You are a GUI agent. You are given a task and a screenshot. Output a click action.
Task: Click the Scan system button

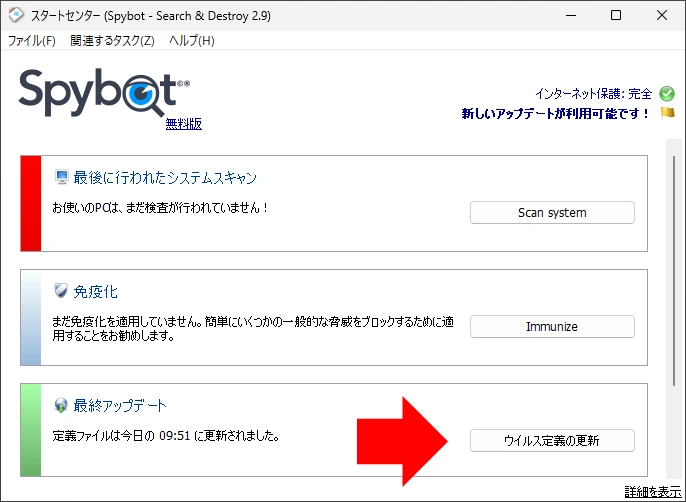[552, 213]
